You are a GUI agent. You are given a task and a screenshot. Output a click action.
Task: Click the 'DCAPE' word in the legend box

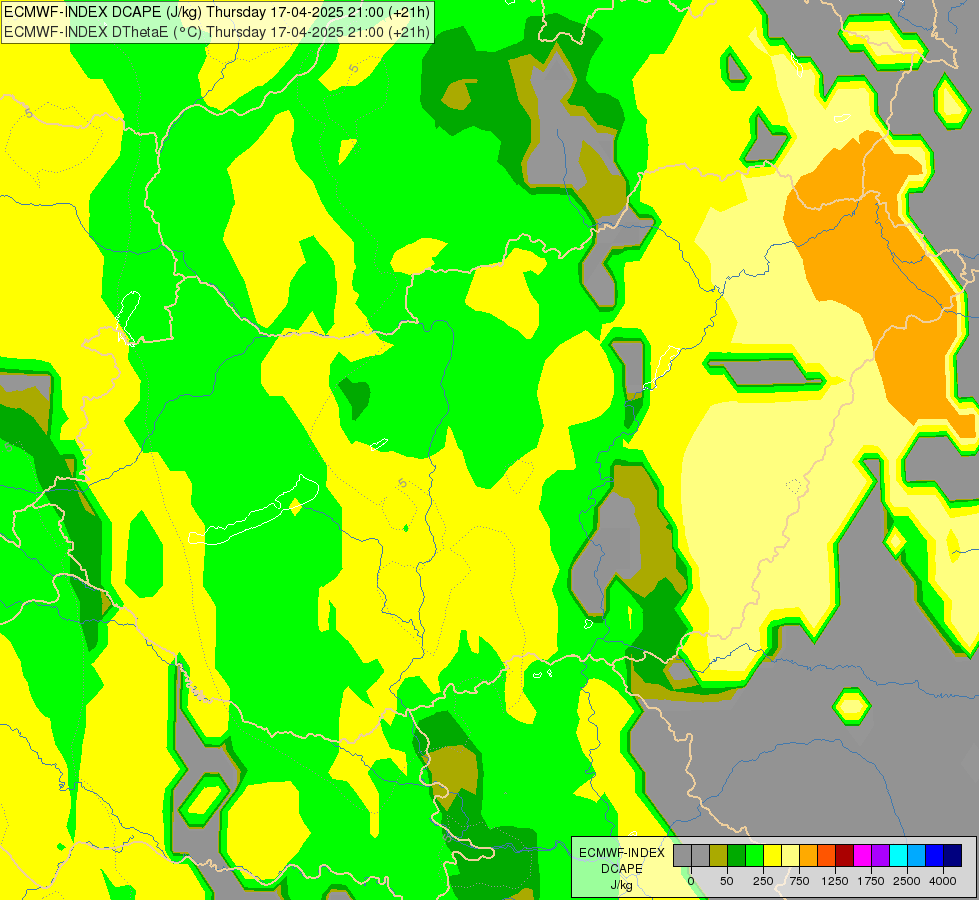pos(622,869)
